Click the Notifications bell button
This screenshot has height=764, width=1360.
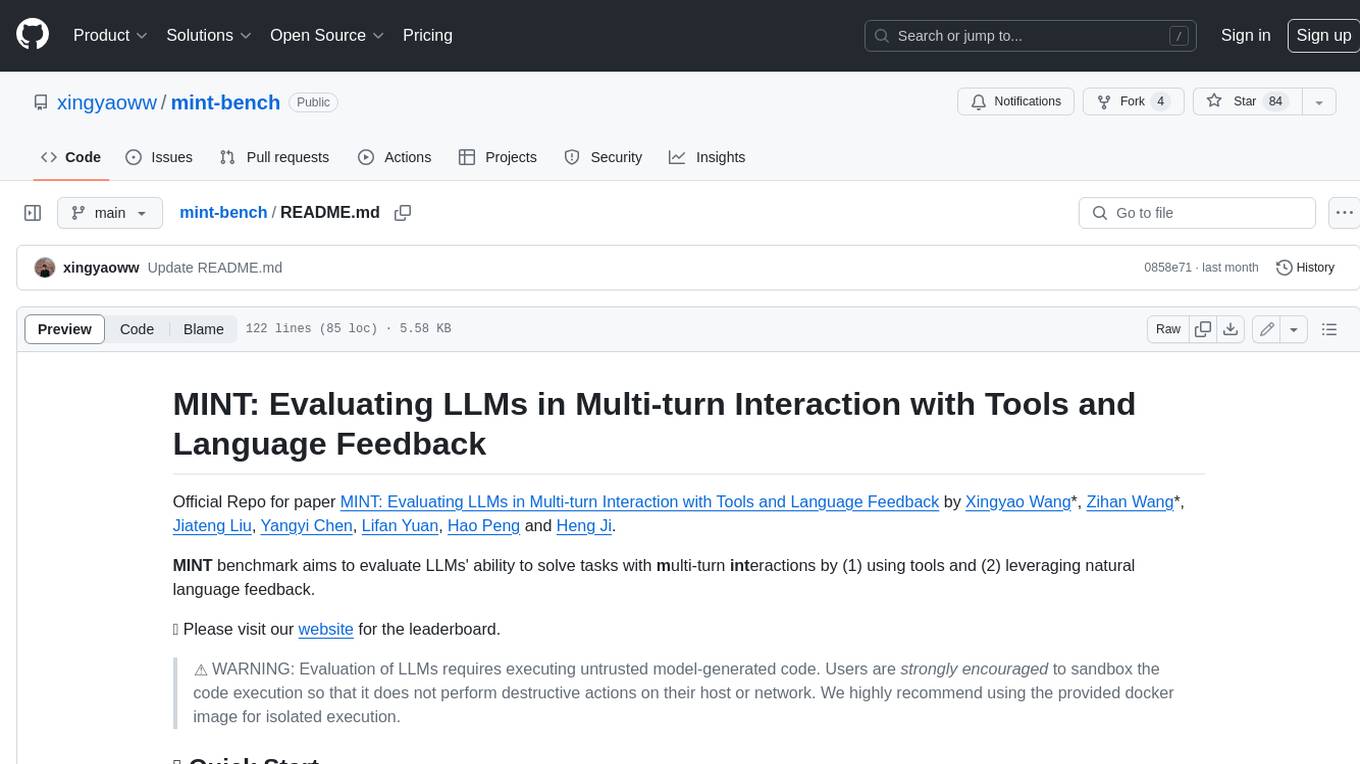[1016, 102]
